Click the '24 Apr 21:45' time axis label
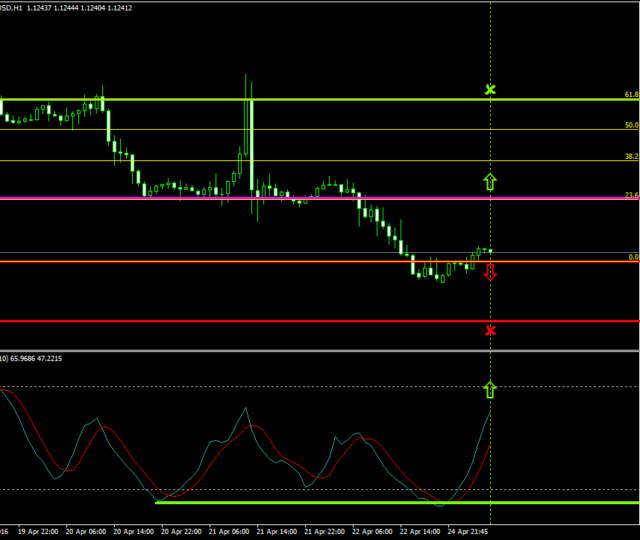Image resolution: width=640 pixels, height=540 pixels. coord(468,532)
